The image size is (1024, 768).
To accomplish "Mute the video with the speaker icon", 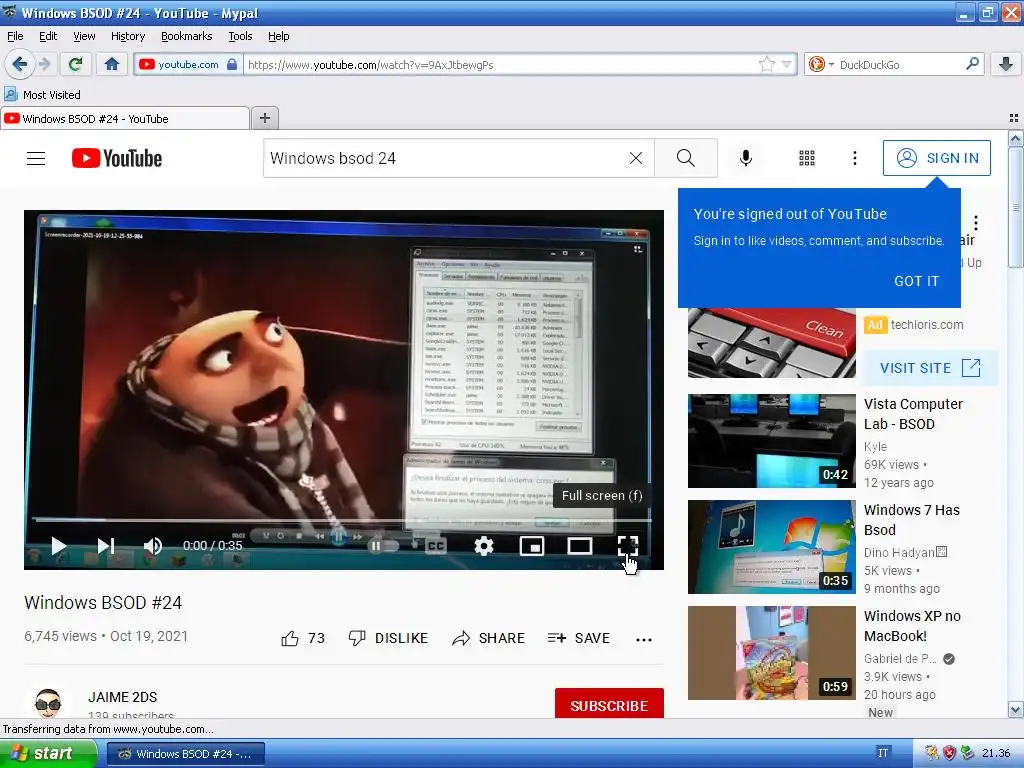I will coord(152,545).
